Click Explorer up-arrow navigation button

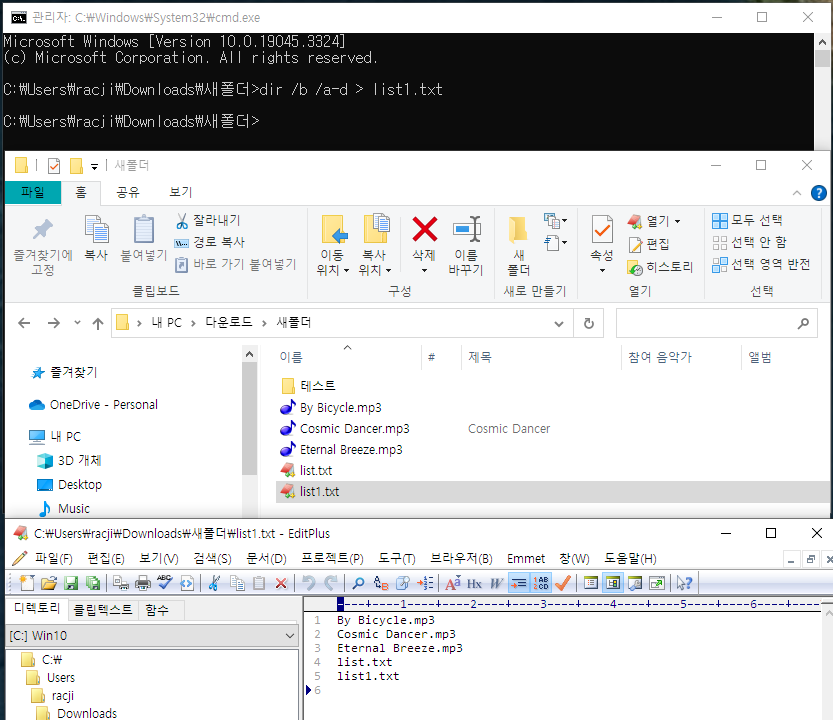pyautogui.click(x=98, y=323)
